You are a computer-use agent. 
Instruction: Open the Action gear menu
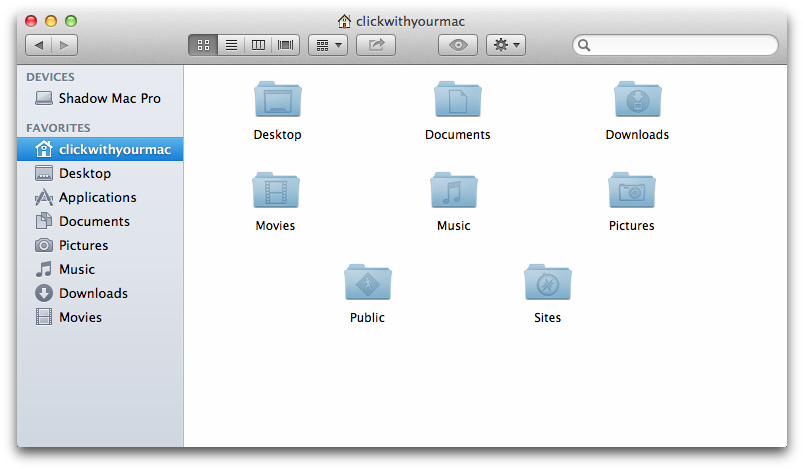(x=506, y=45)
